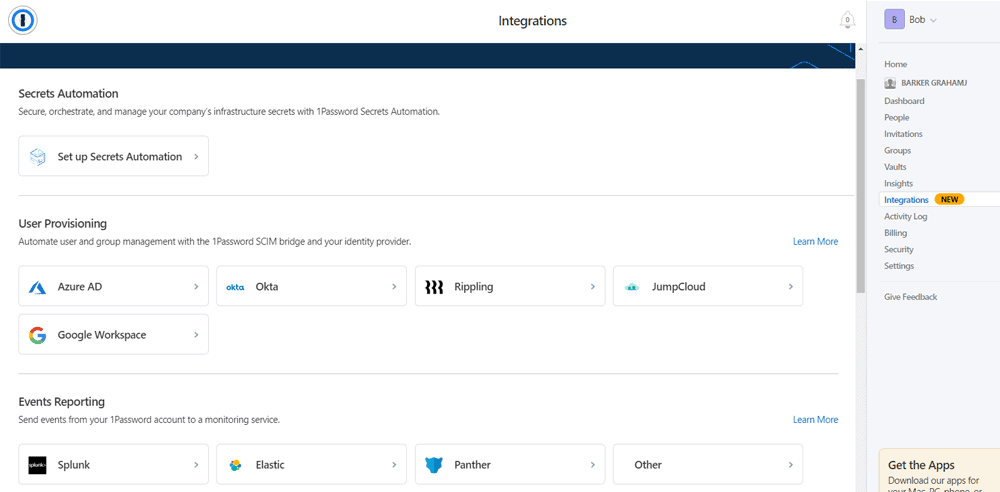Click Learn More for Events Reporting
This screenshot has height=492, width=1000.
coord(815,420)
